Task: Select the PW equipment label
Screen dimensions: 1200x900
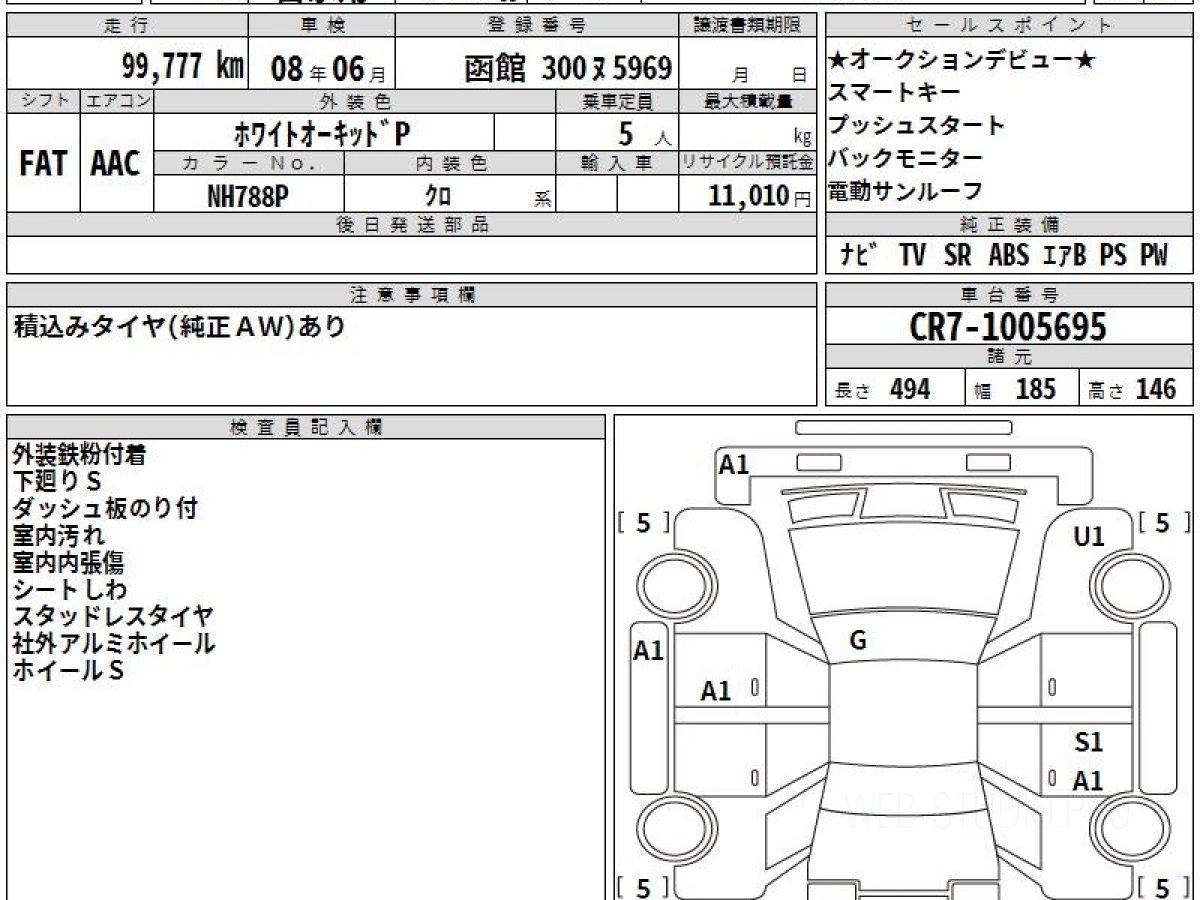Action: pyautogui.click(x=1153, y=255)
